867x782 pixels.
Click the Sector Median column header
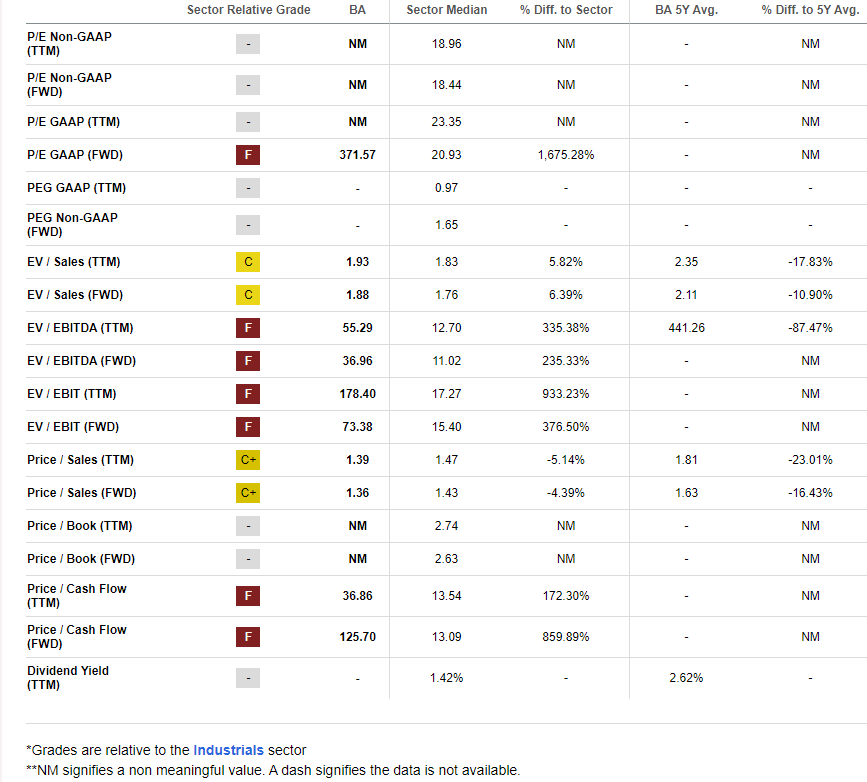coord(446,10)
